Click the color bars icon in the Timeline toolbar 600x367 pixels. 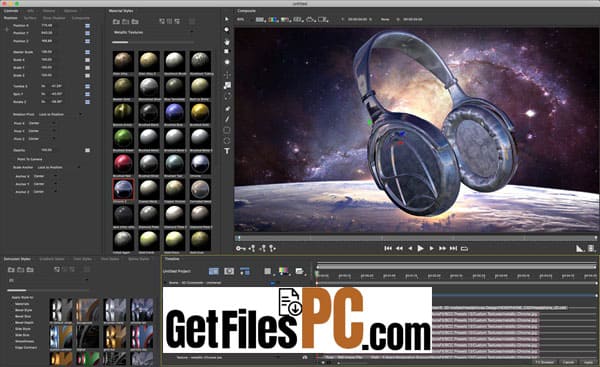(x=283, y=271)
